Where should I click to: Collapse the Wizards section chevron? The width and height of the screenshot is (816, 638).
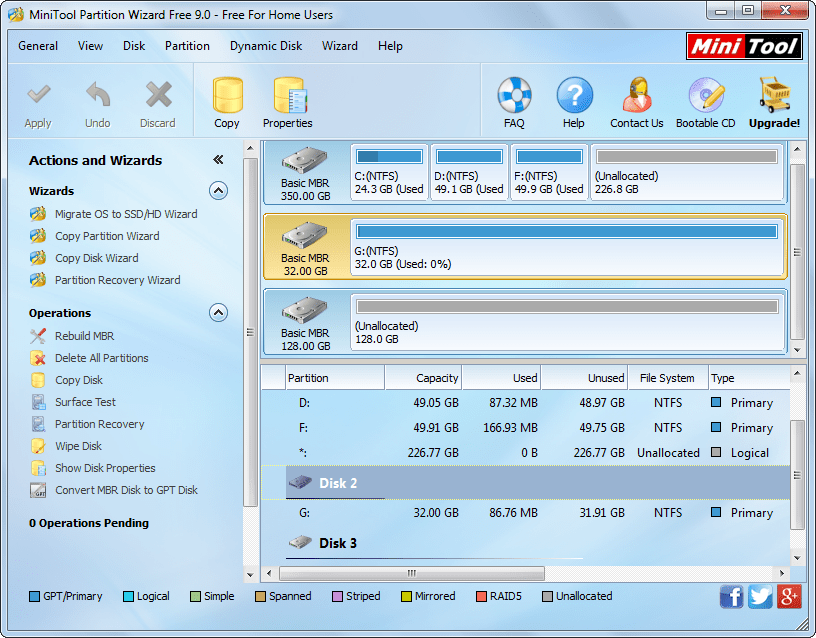click(x=218, y=191)
